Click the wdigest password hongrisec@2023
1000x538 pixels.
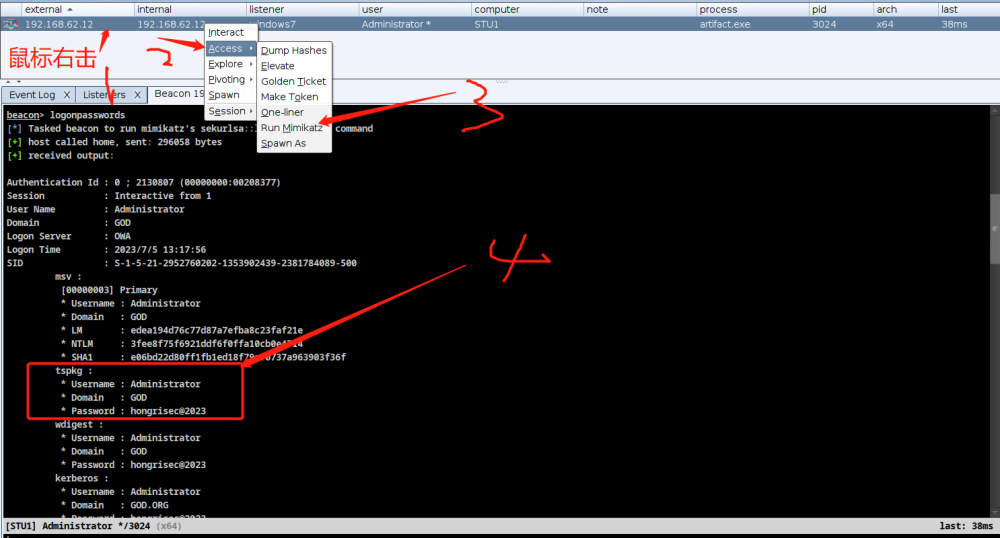(168, 465)
